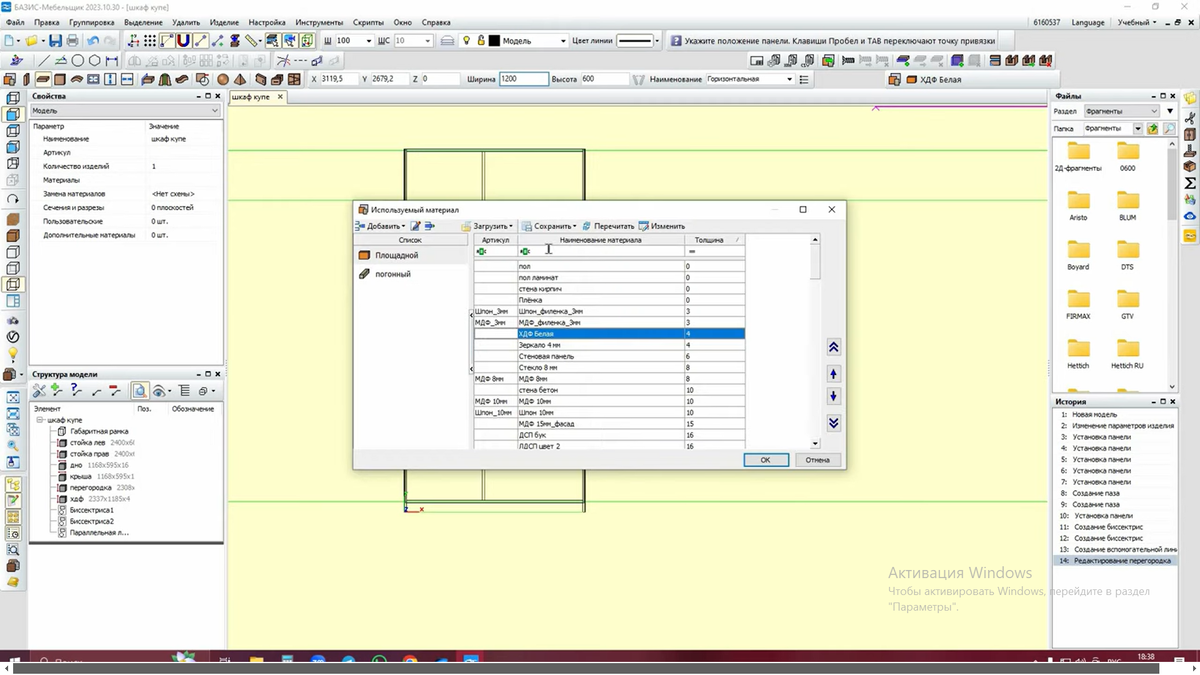Select перегородка in the model structure
This screenshot has height=675, width=1200.
(90, 487)
